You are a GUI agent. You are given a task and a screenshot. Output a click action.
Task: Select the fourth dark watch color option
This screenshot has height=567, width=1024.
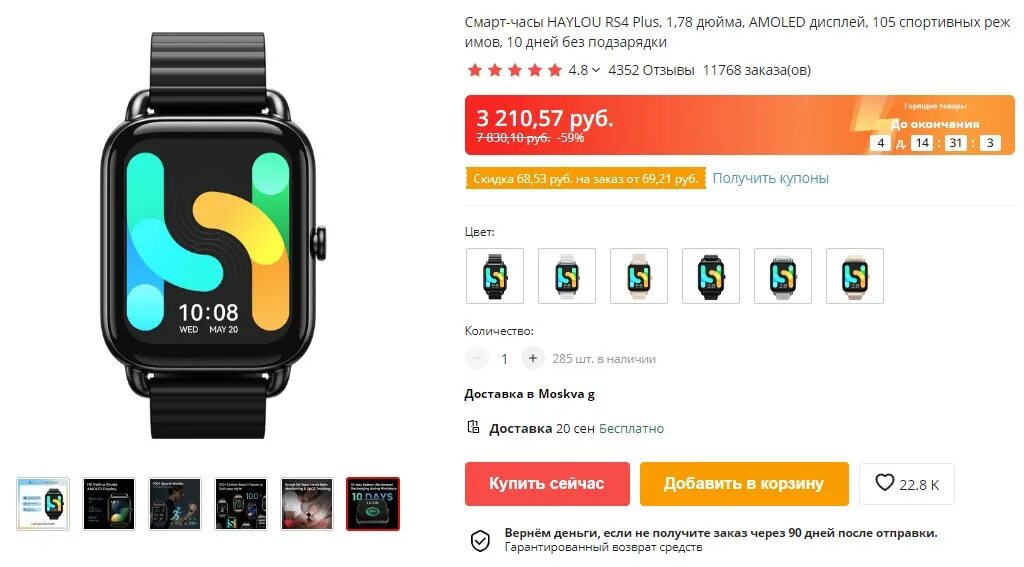click(x=711, y=276)
